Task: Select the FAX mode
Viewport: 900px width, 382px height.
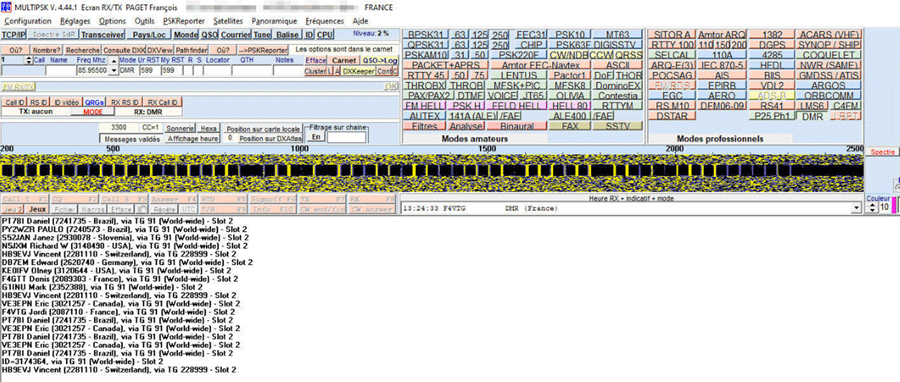Action: (x=570, y=126)
